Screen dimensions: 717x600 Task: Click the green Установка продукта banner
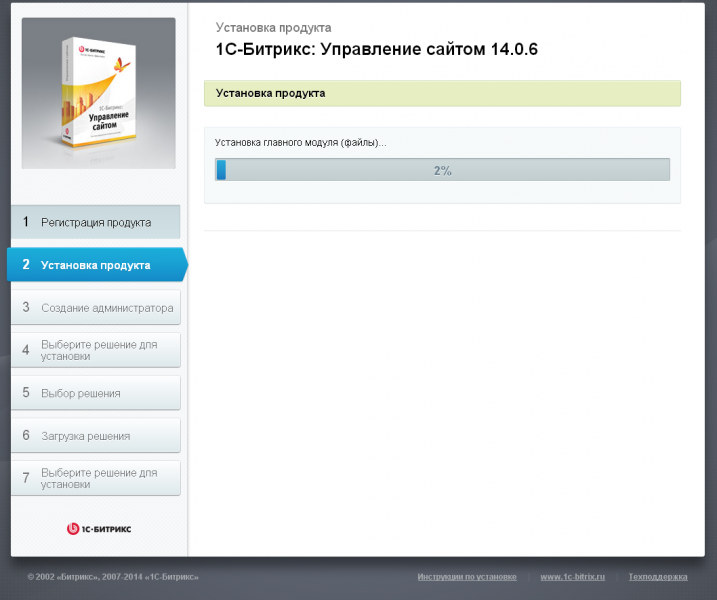pos(442,93)
